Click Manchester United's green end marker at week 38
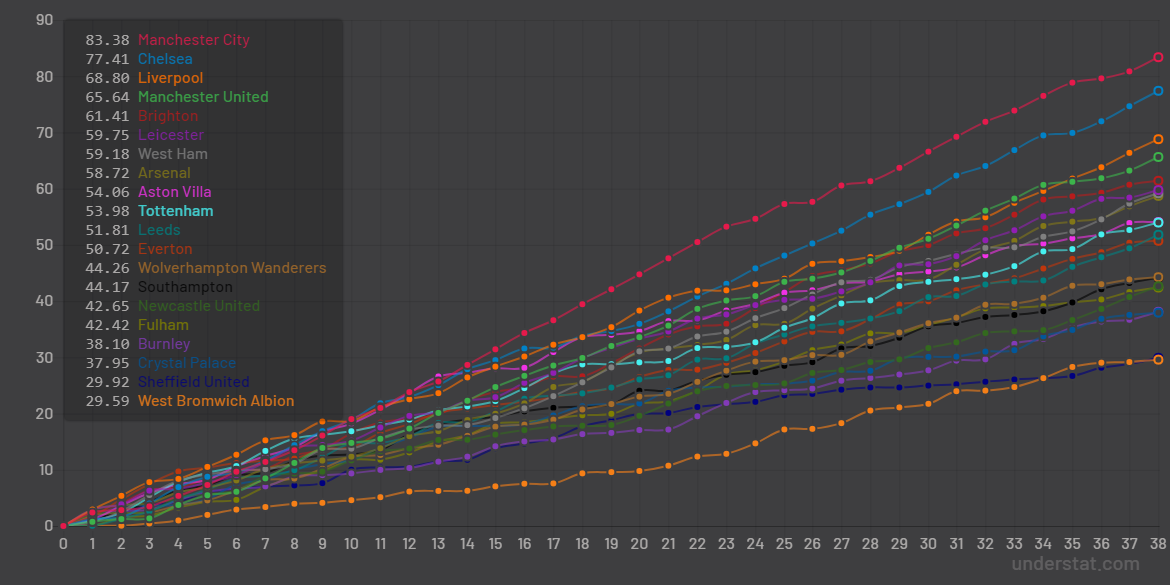The height and width of the screenshot is (585, 1170). (x=1158, y=157)
